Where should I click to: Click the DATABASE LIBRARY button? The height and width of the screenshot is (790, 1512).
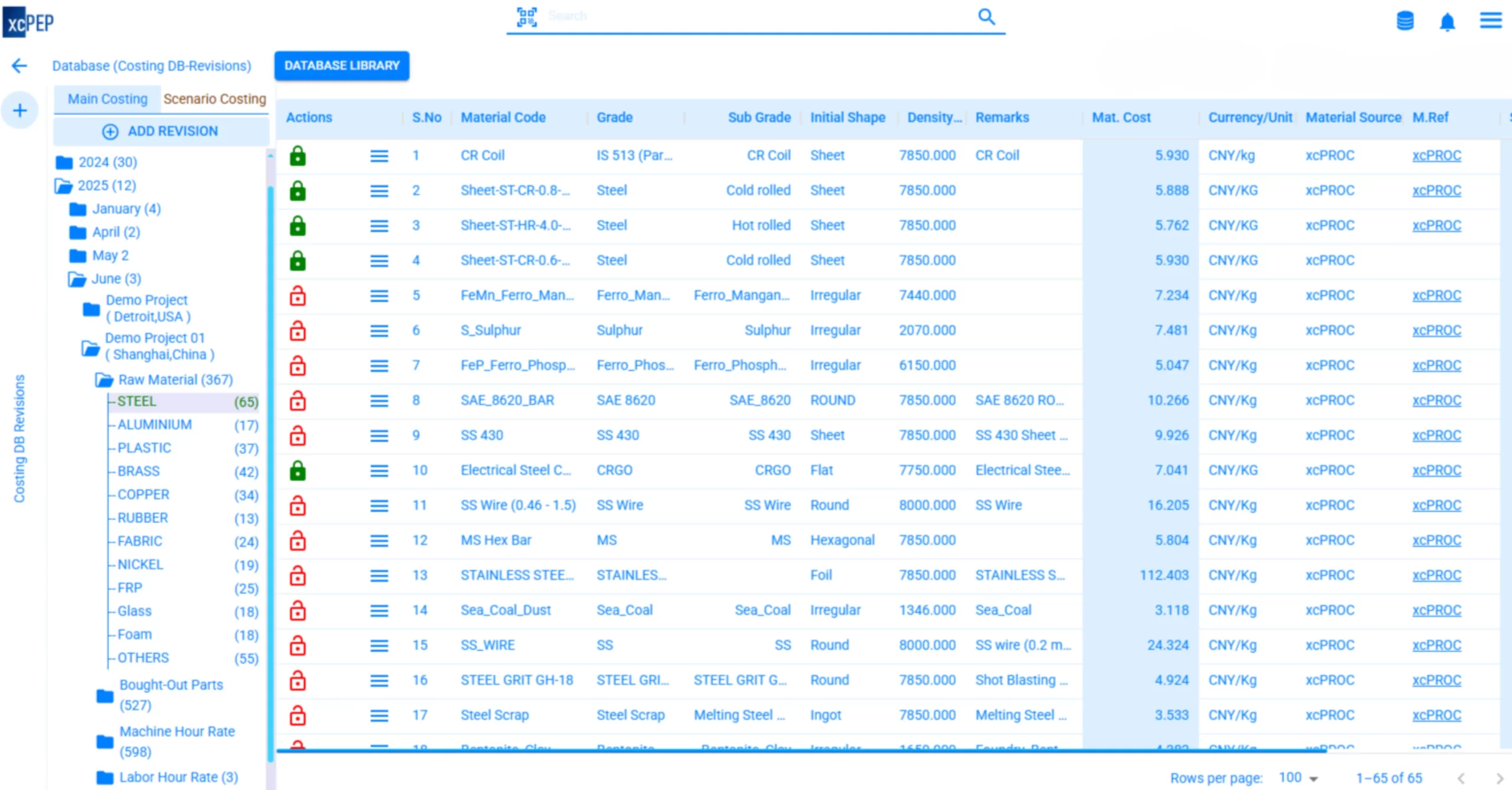click(x=341, y=66)
